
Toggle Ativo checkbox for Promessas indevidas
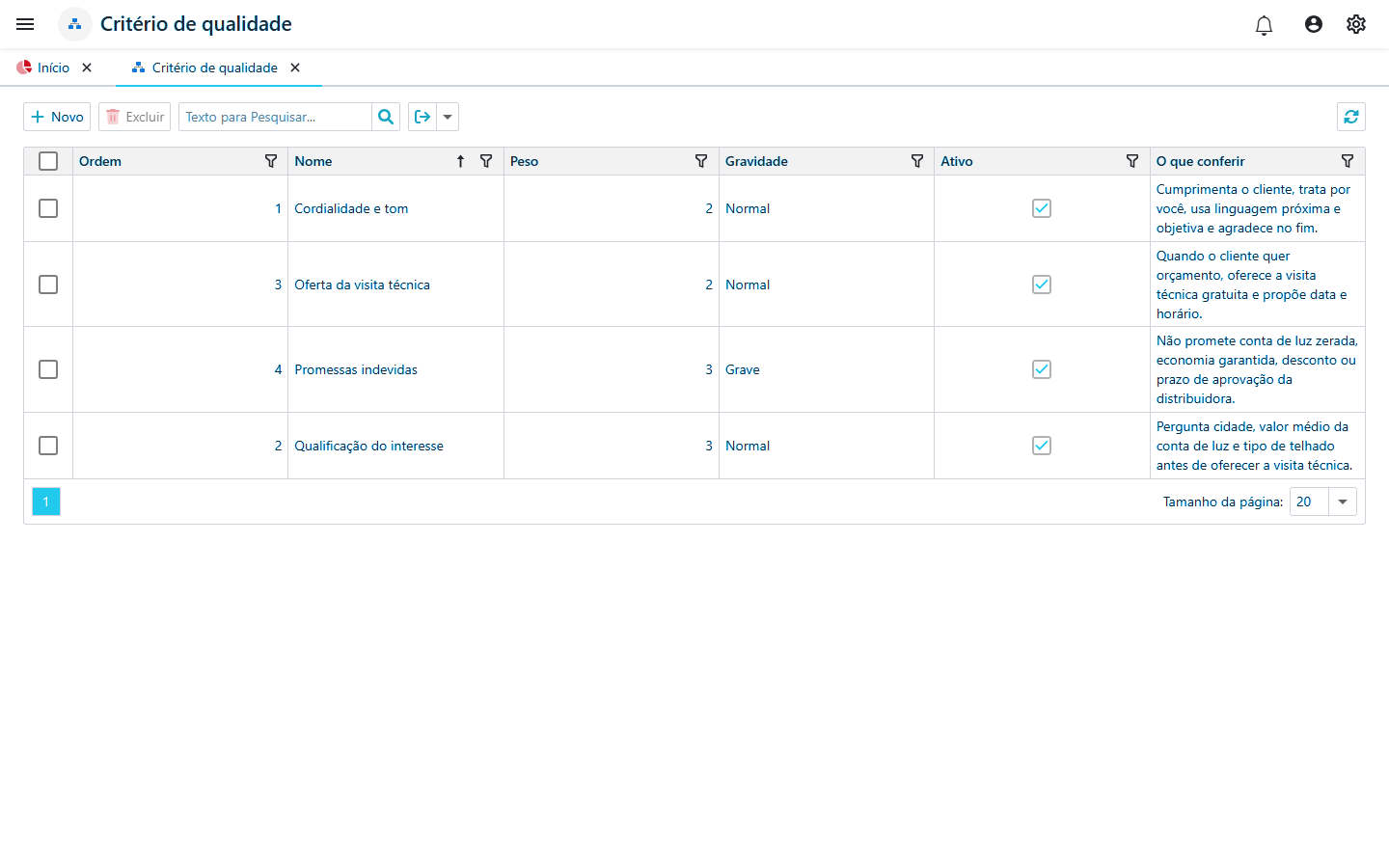click(1042, 369)
